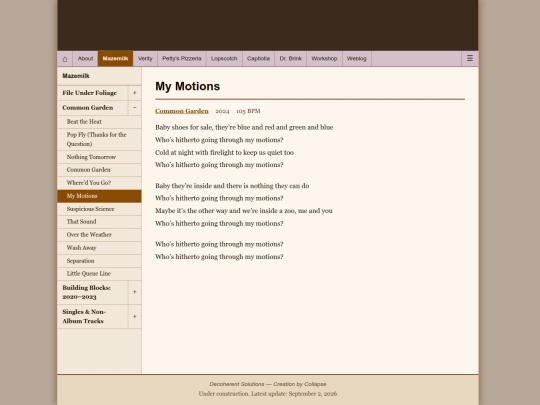Open the Weblog tab
Viewport: 540px width, 405px height.
click(x=356, y=59)
